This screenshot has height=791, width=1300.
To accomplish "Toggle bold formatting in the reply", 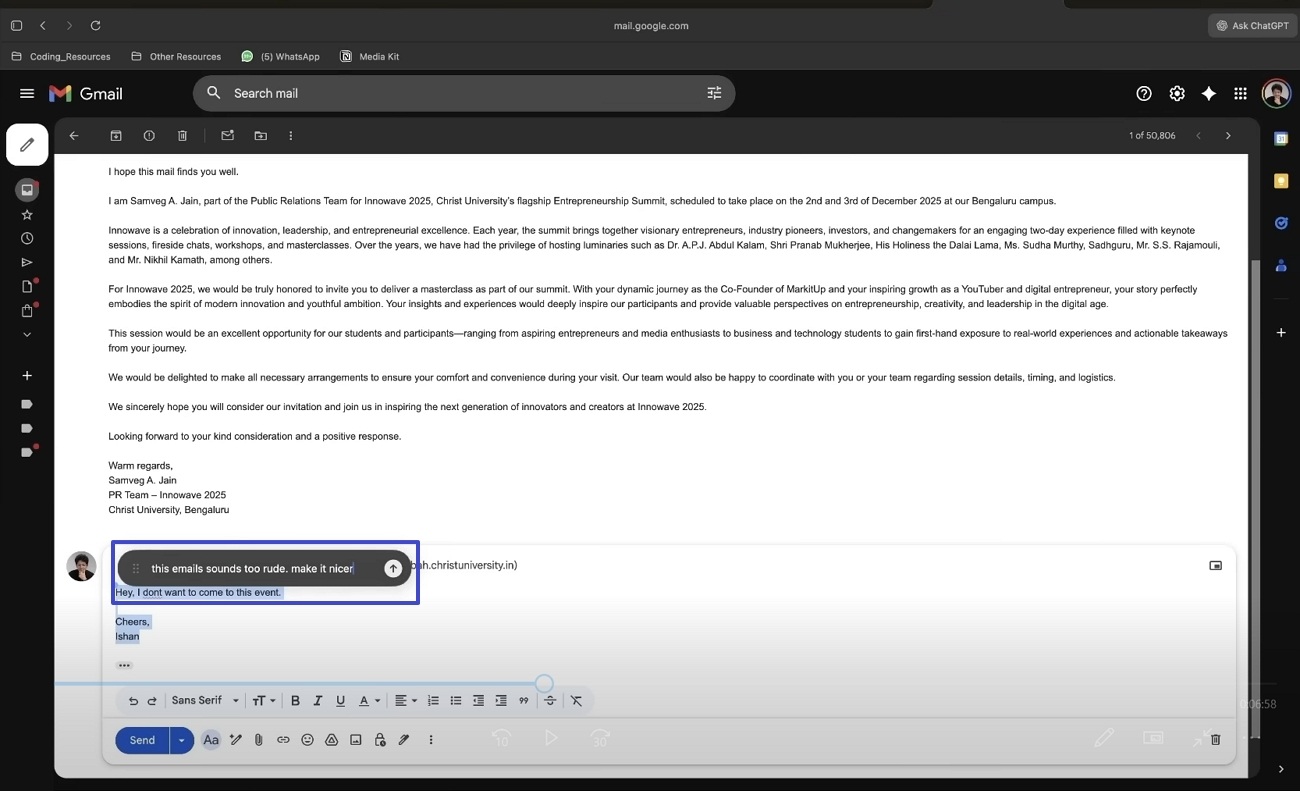I will [x=295, y=700].
